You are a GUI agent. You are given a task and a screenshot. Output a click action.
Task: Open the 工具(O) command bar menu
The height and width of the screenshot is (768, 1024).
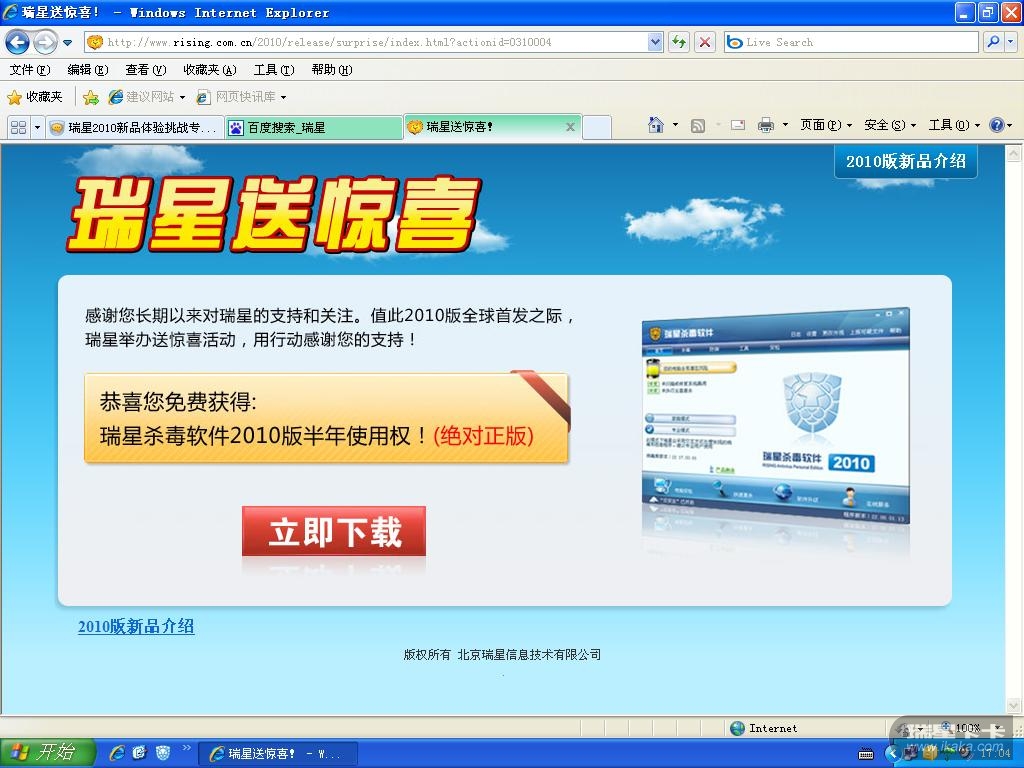coord(954,125)
